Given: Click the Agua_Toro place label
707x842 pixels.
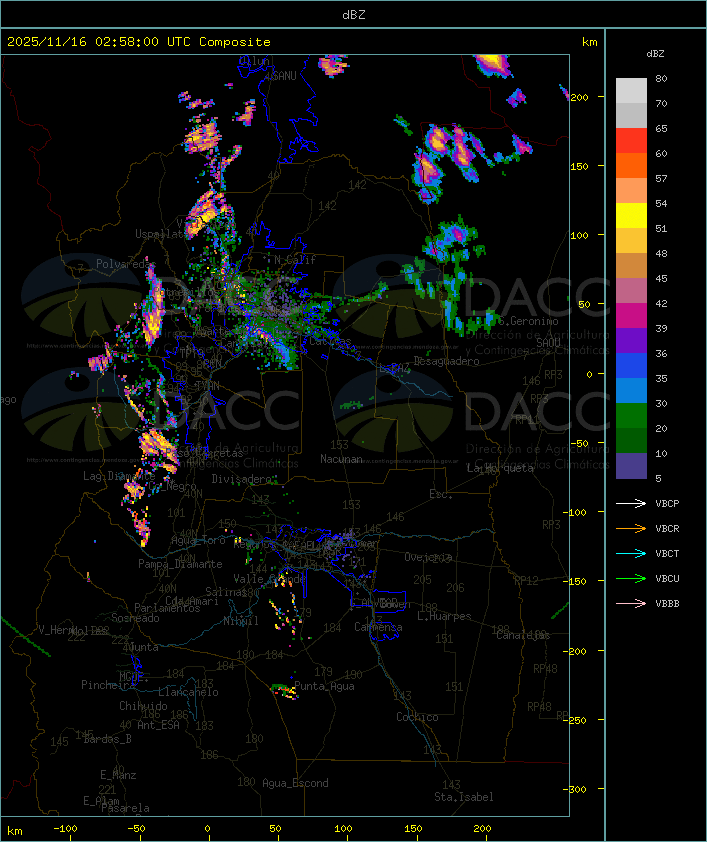Looking at the screenshot, I should pyautogui.click(x=198, y=541).
